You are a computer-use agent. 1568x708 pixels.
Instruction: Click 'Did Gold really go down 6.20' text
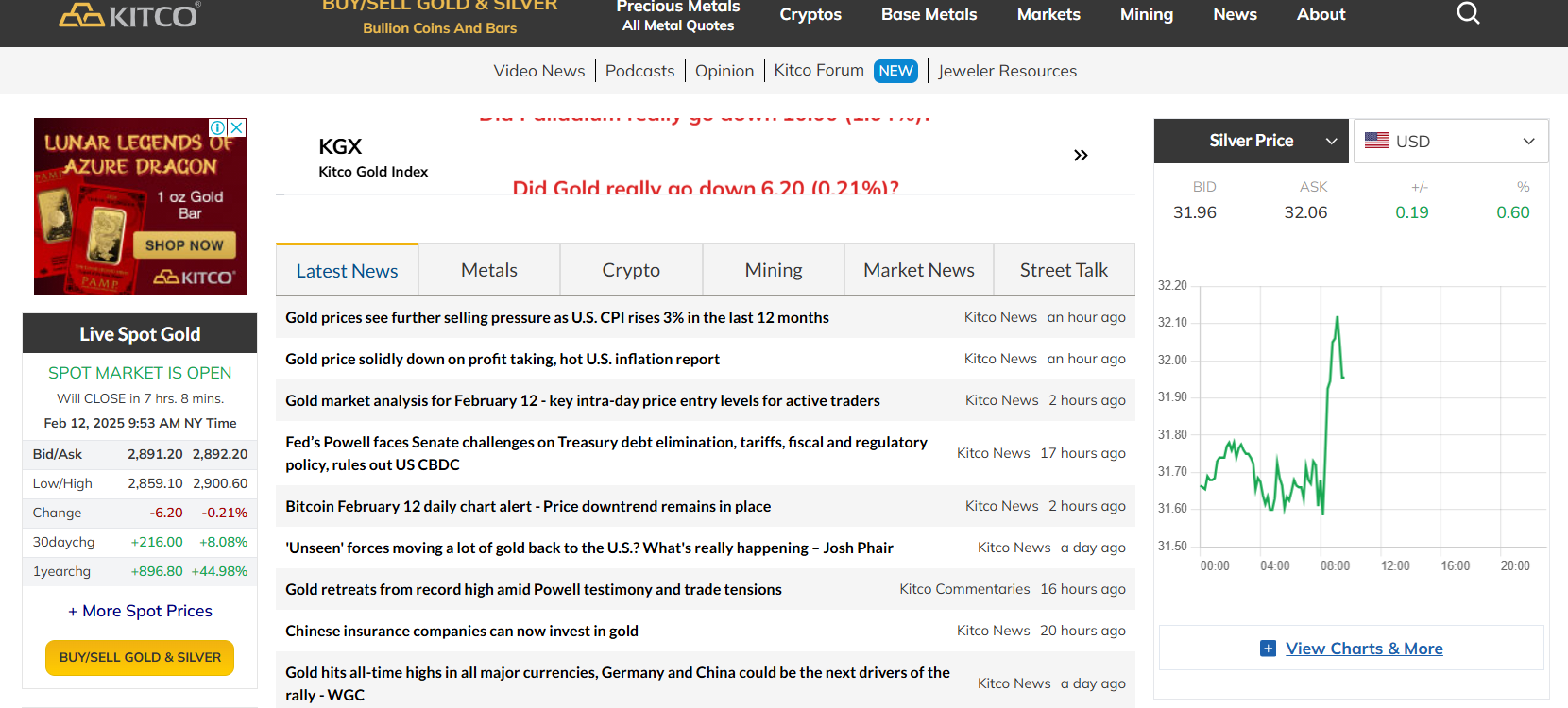pos(706,188)
